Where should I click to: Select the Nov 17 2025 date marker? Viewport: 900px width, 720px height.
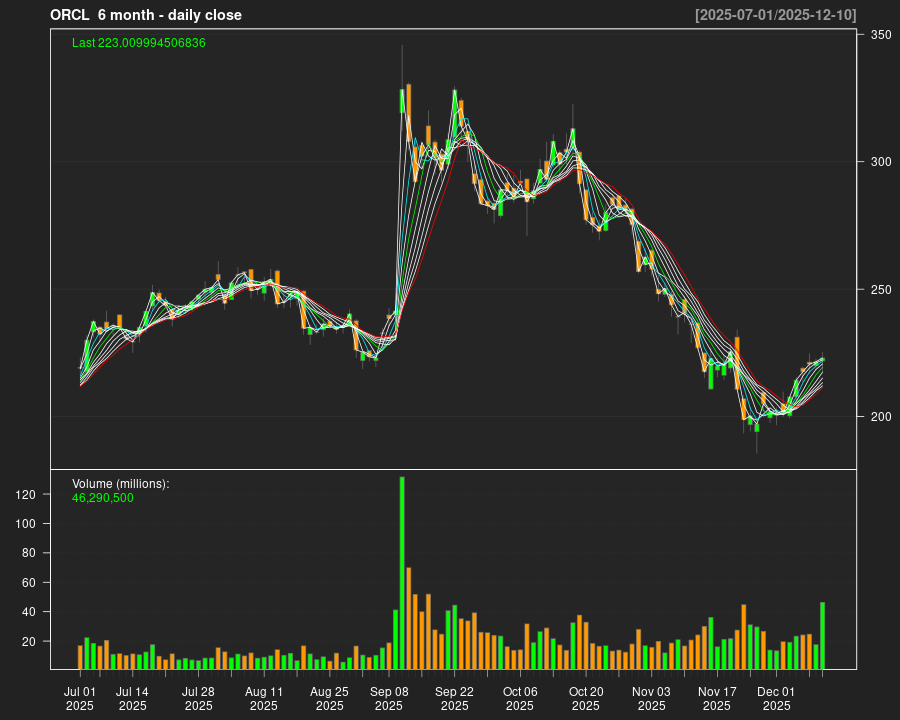[x=717, y=698]
